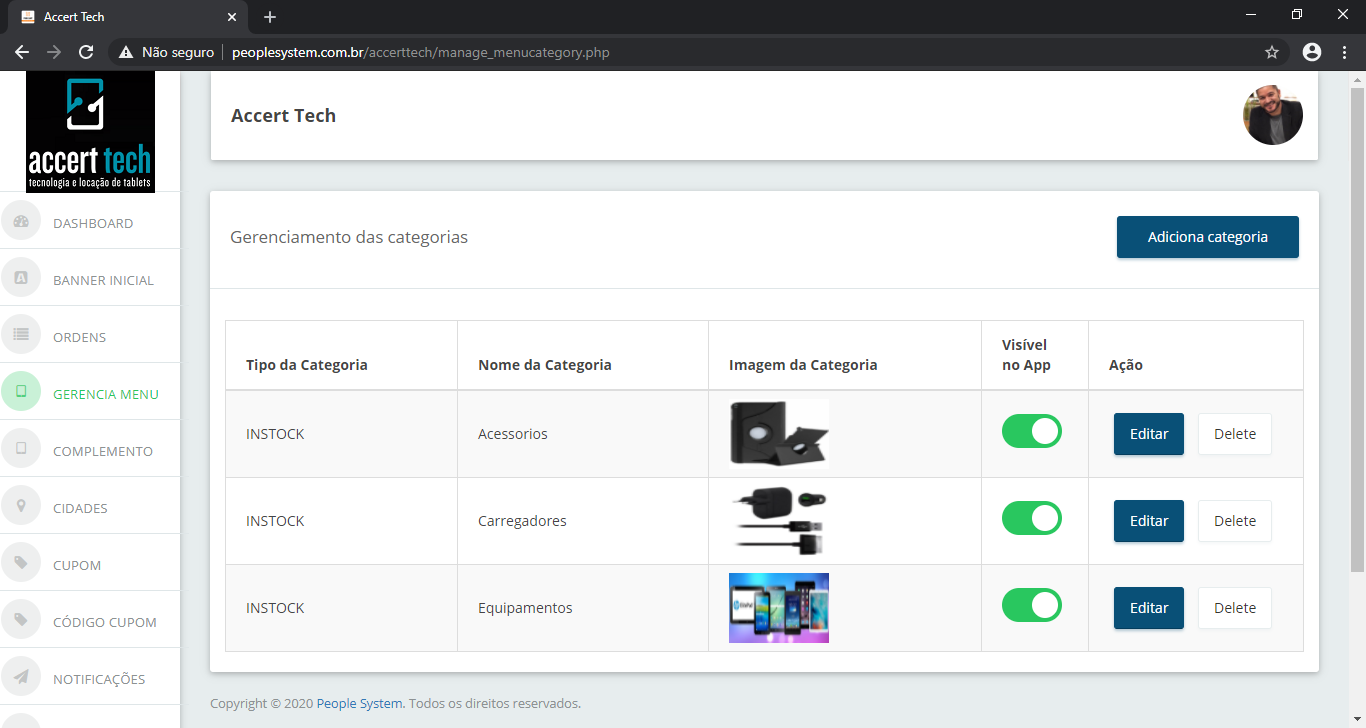Bookmark this page with the star icon
This screenshot has height=728, width=1366.
coord(1272,52)
